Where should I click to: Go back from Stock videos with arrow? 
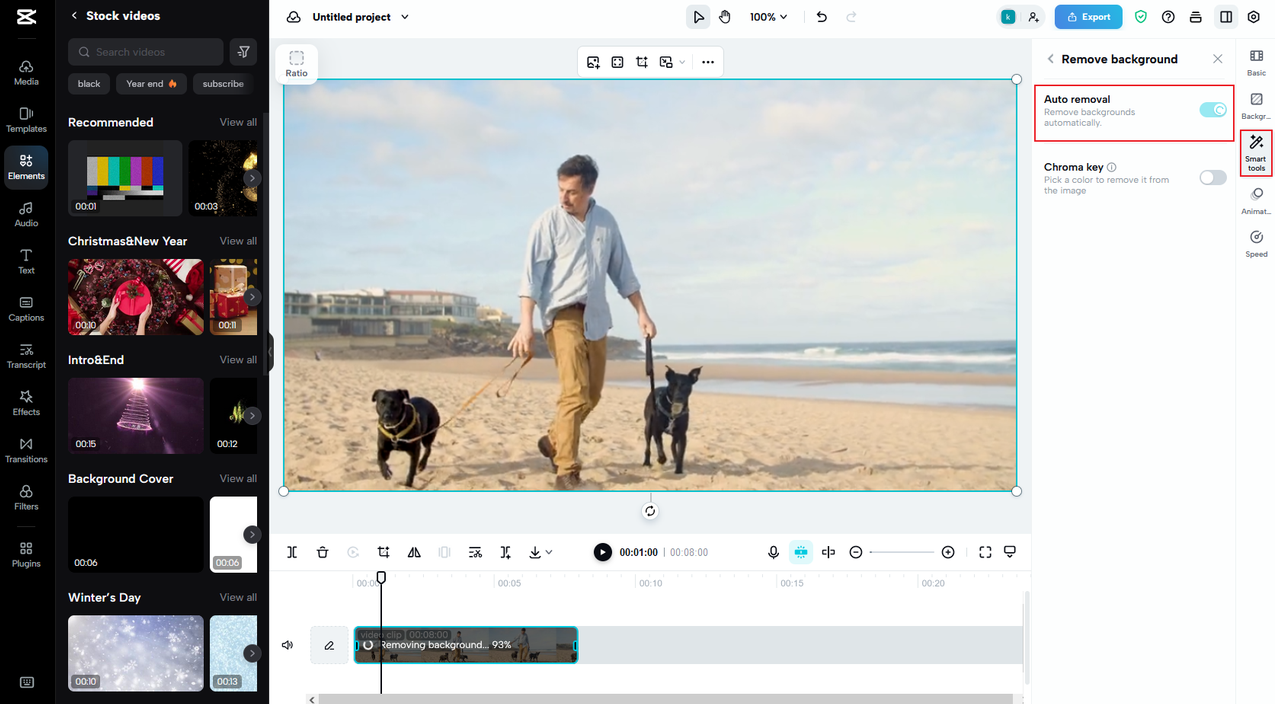click(74, 16)
